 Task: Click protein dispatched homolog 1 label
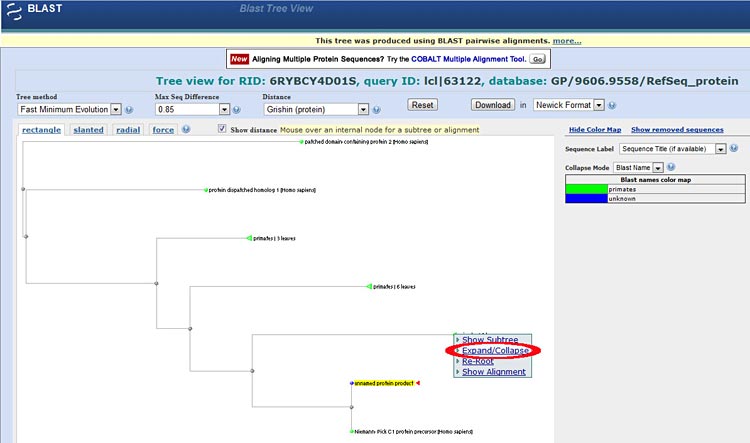(x=262, y=190)
